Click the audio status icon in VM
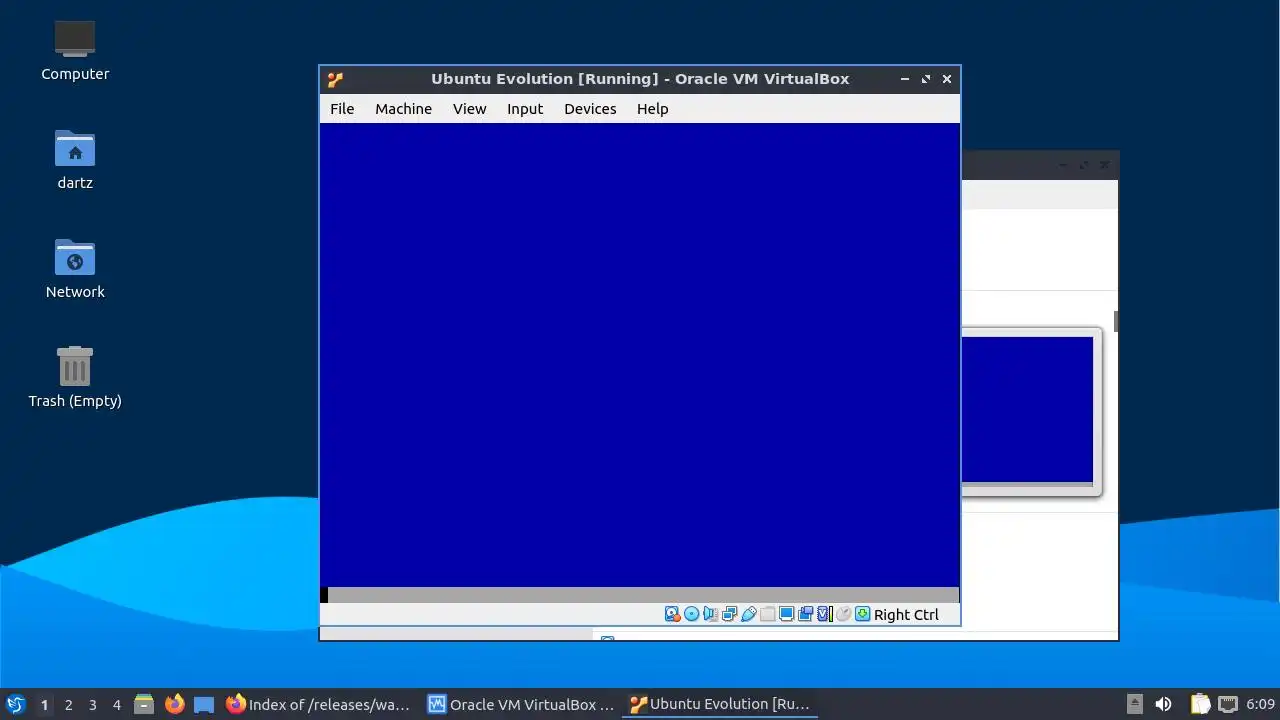The width and height of the screenshot is (1280, 720). [x=710, y=614]
